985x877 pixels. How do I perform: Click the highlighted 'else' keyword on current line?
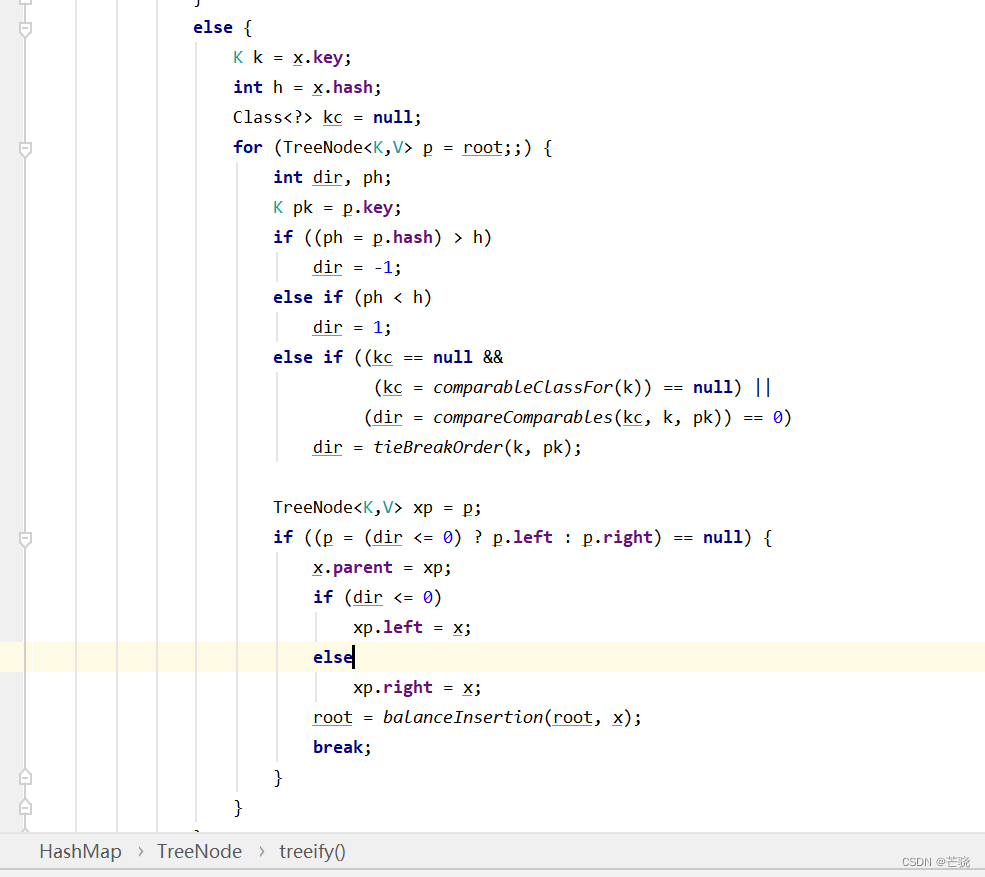tap(333, 657)
